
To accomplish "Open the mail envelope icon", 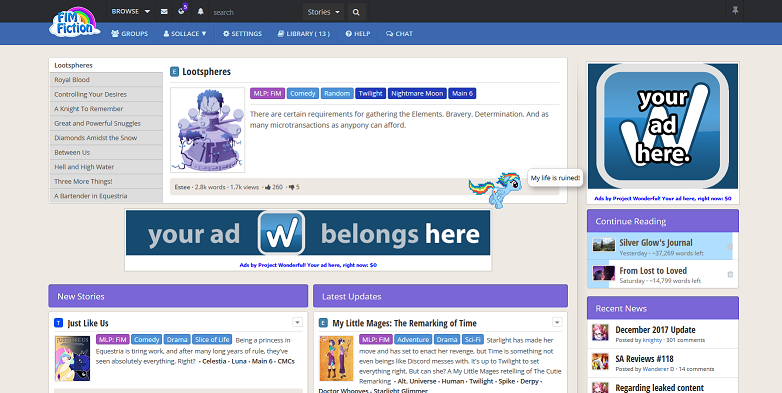I will (x=164, y=11).
